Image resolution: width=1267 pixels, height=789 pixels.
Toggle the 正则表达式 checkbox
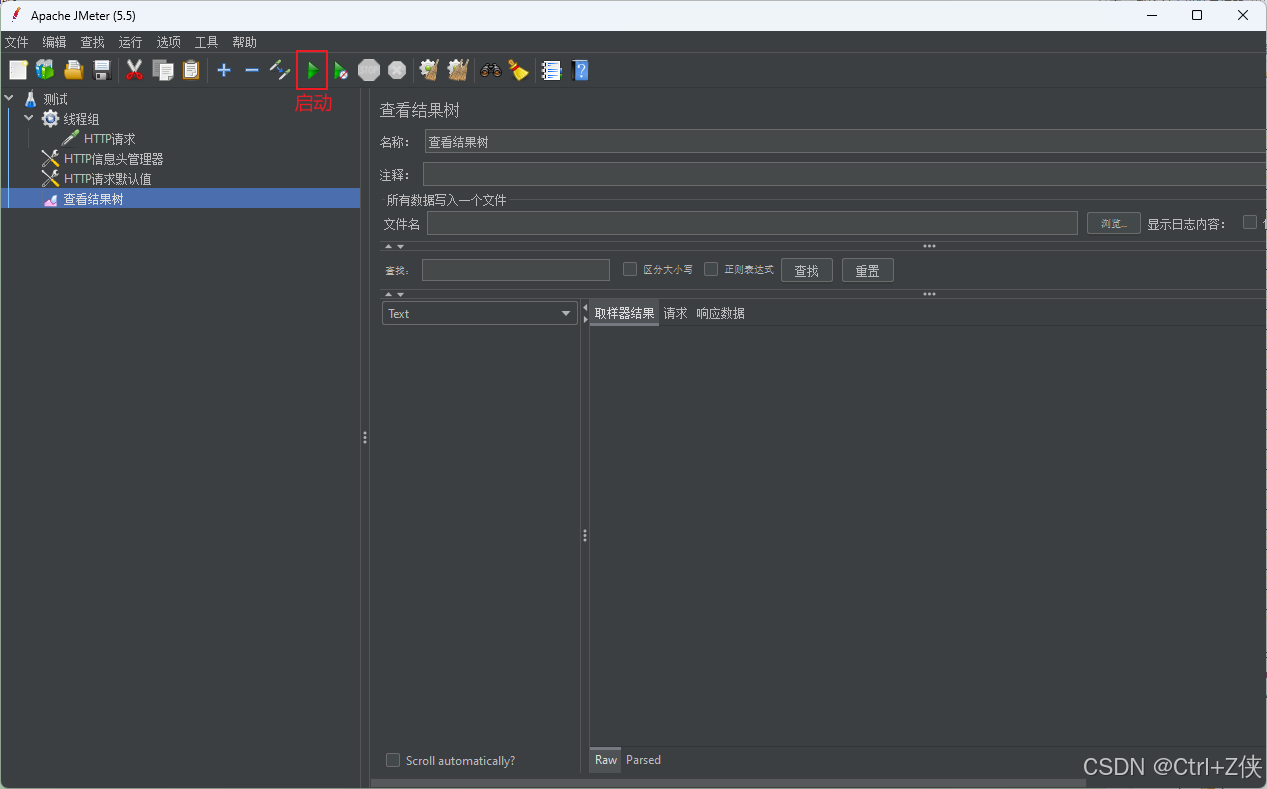click(711, 269)
